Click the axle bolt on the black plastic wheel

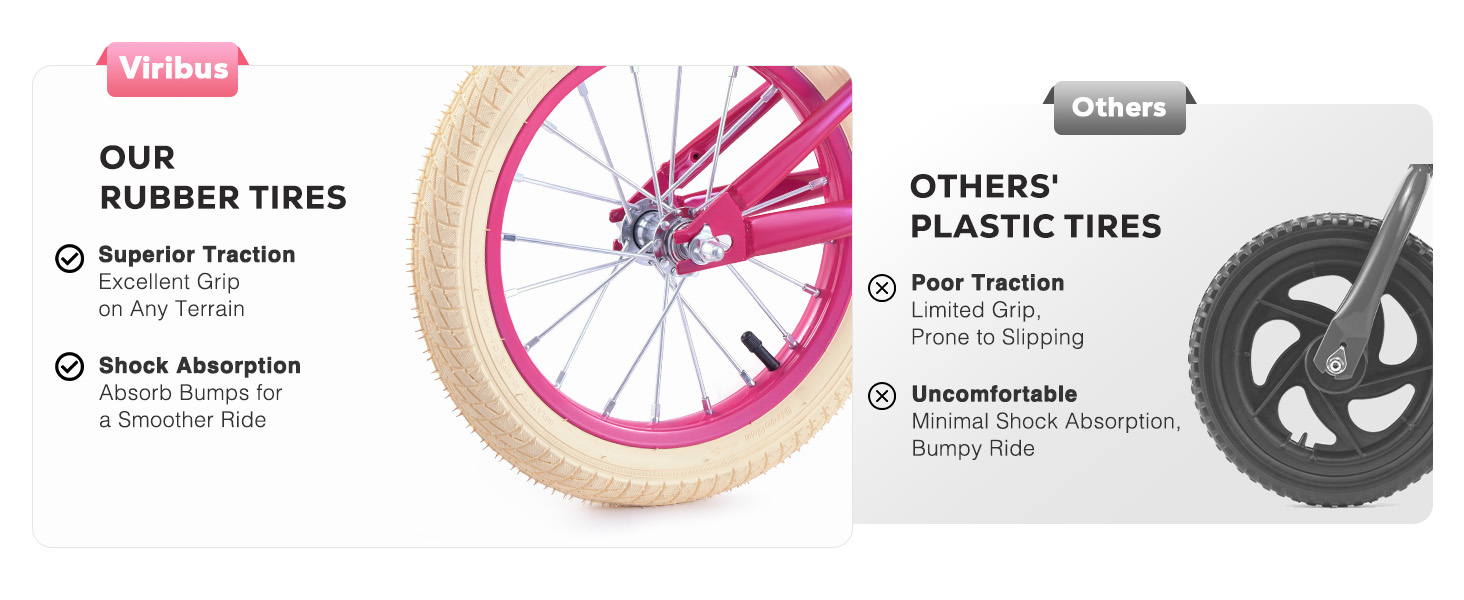(1334, 365)
